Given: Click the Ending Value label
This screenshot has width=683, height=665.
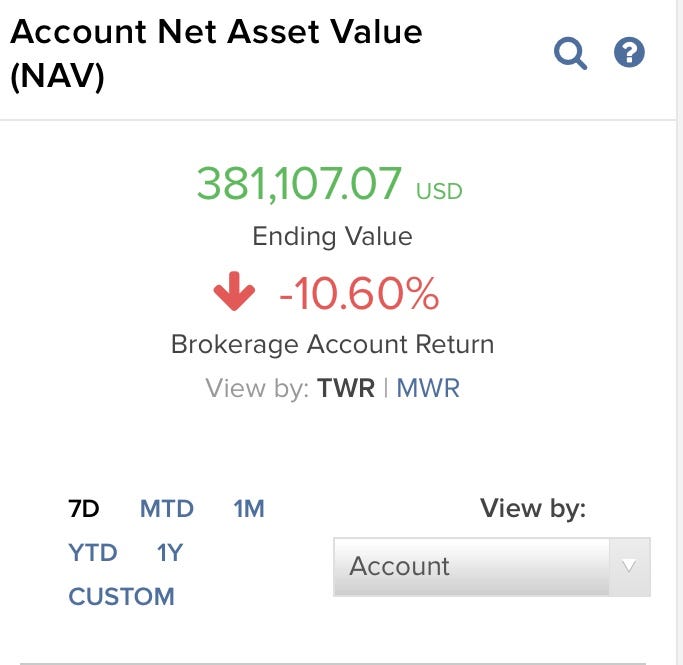Looking at the screenshot, I should coord(332,236).
